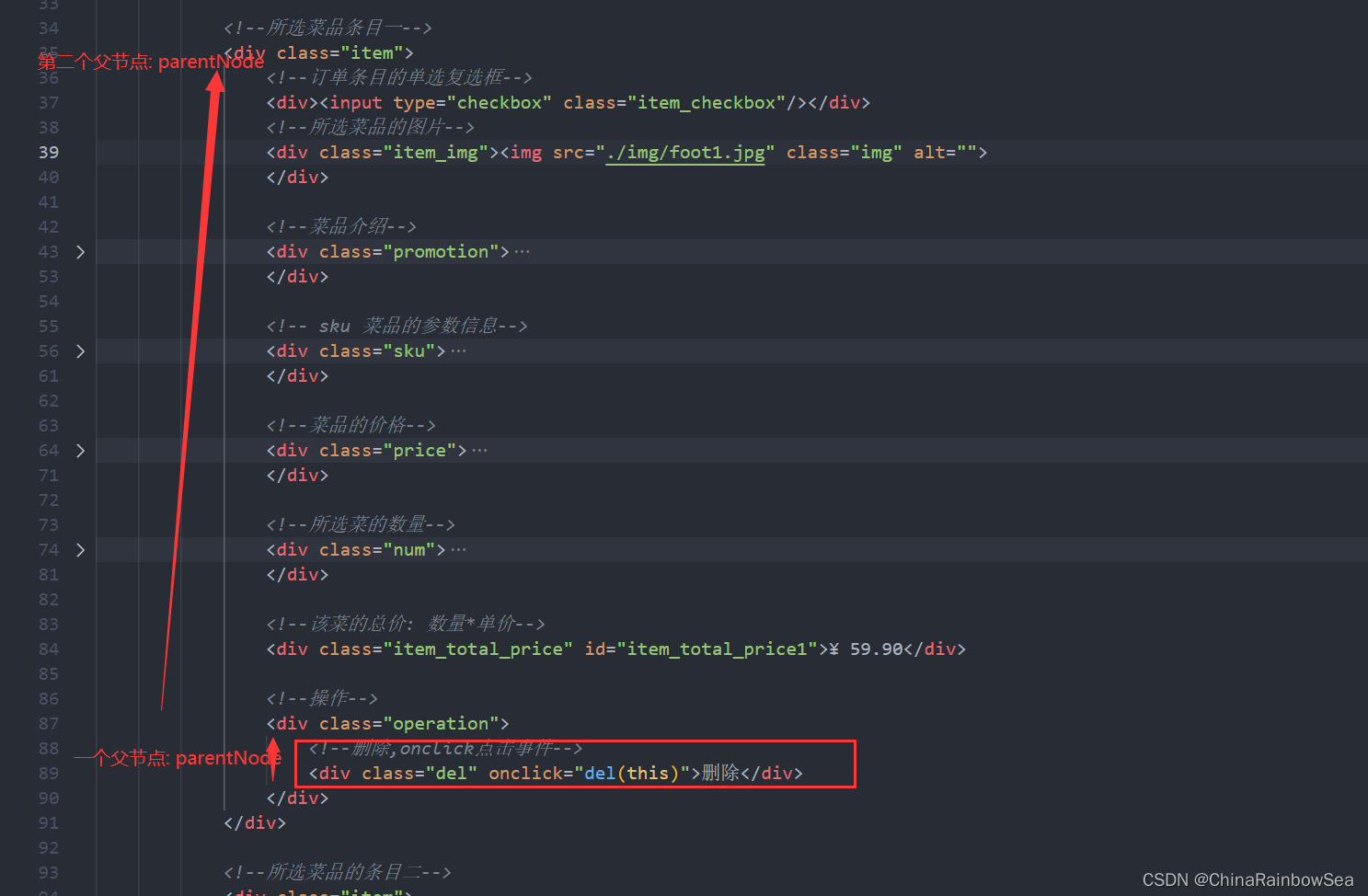
Task: Click the folded ellipsis after class="price"
Action: [479, 451]
